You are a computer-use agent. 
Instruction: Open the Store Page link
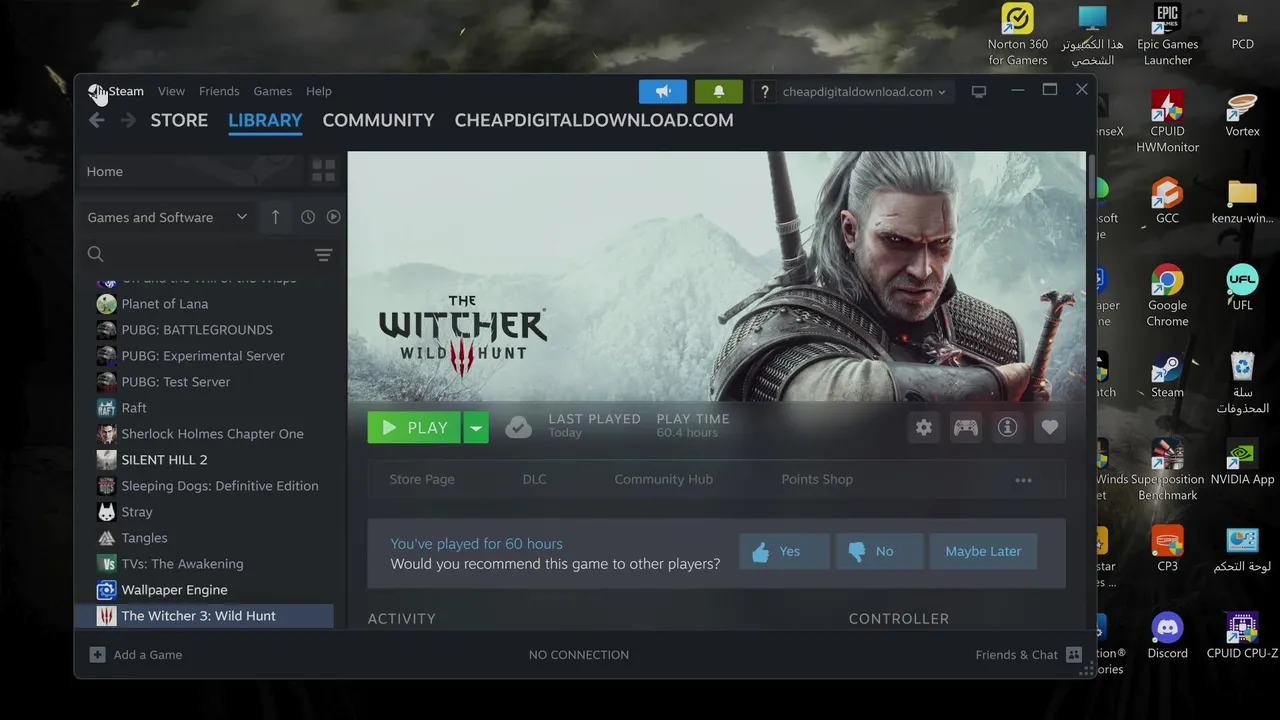[422, 479]
